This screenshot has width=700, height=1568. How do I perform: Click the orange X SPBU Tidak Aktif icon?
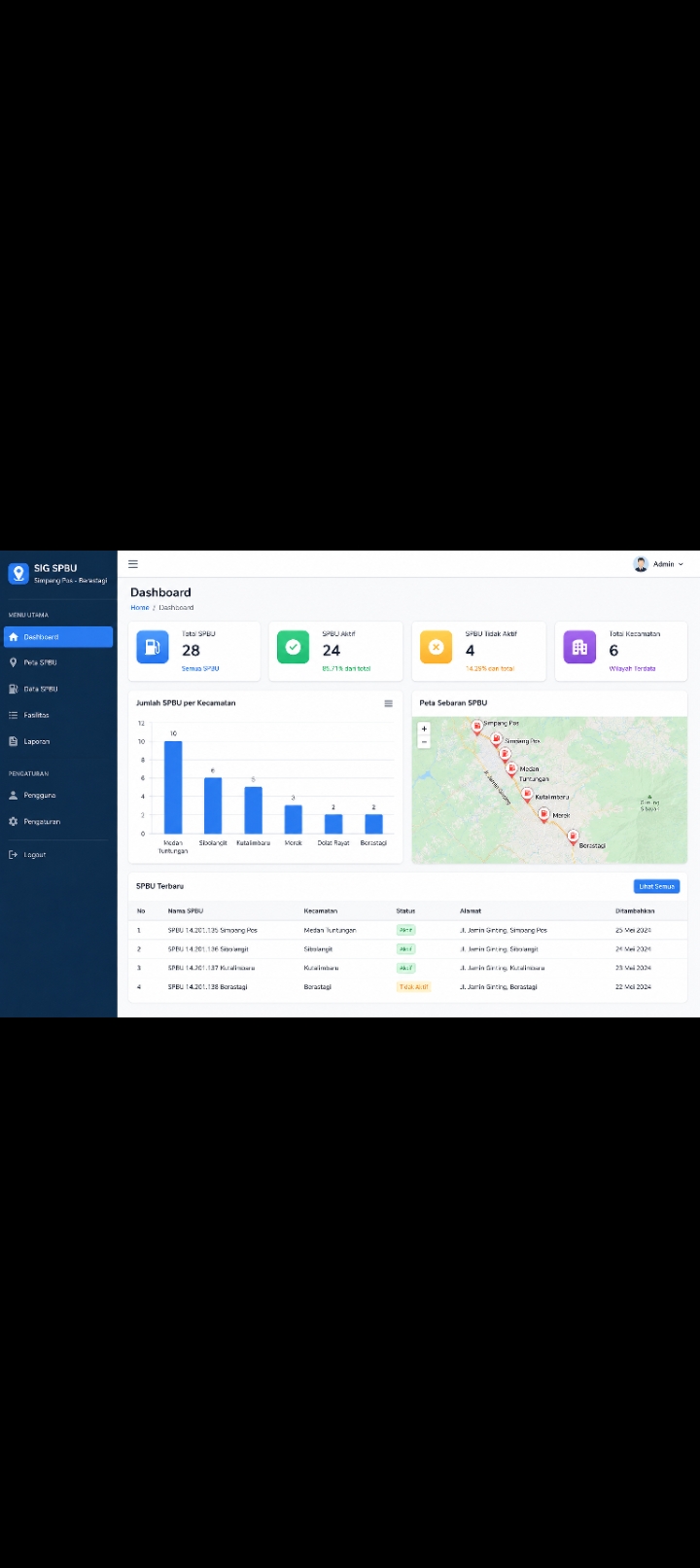tap(436, 647)
